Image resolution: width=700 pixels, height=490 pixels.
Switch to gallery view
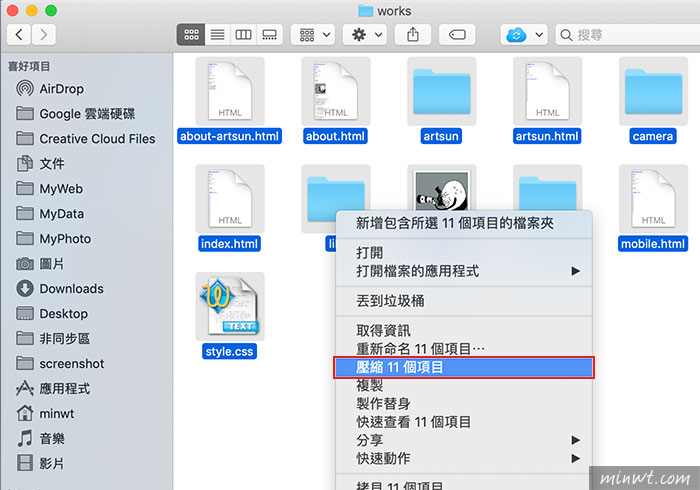point(269,34)
